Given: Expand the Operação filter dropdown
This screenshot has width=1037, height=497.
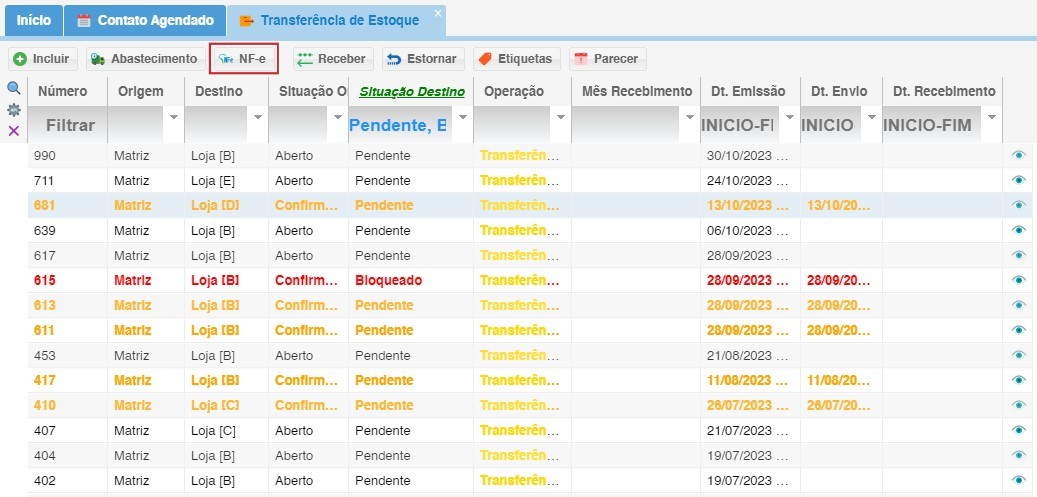Looking at the screenshot, I should point(559,117).
